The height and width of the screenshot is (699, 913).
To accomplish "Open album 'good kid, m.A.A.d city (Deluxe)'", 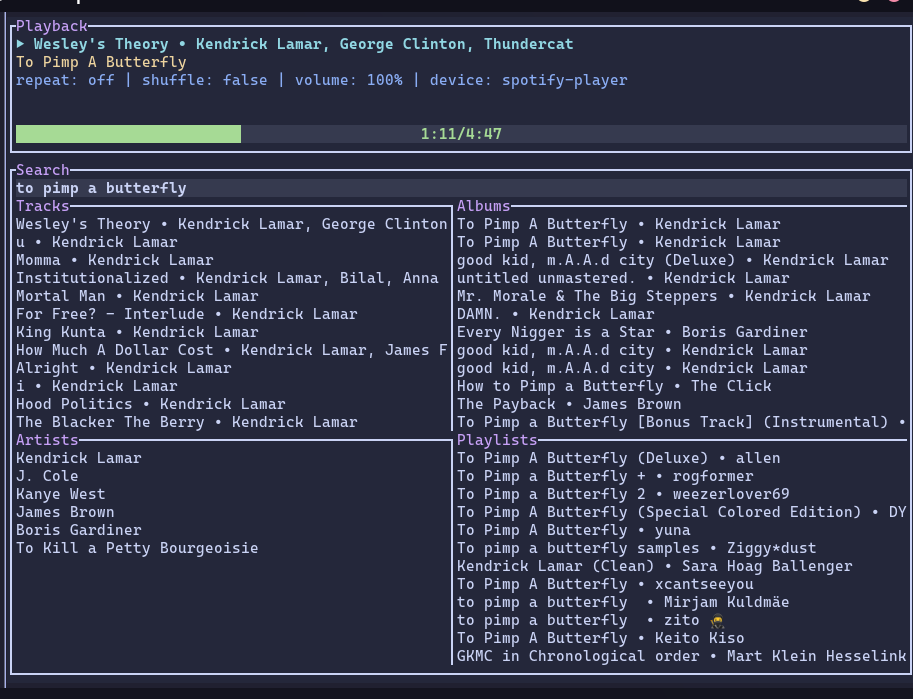I will pos(673,260).
